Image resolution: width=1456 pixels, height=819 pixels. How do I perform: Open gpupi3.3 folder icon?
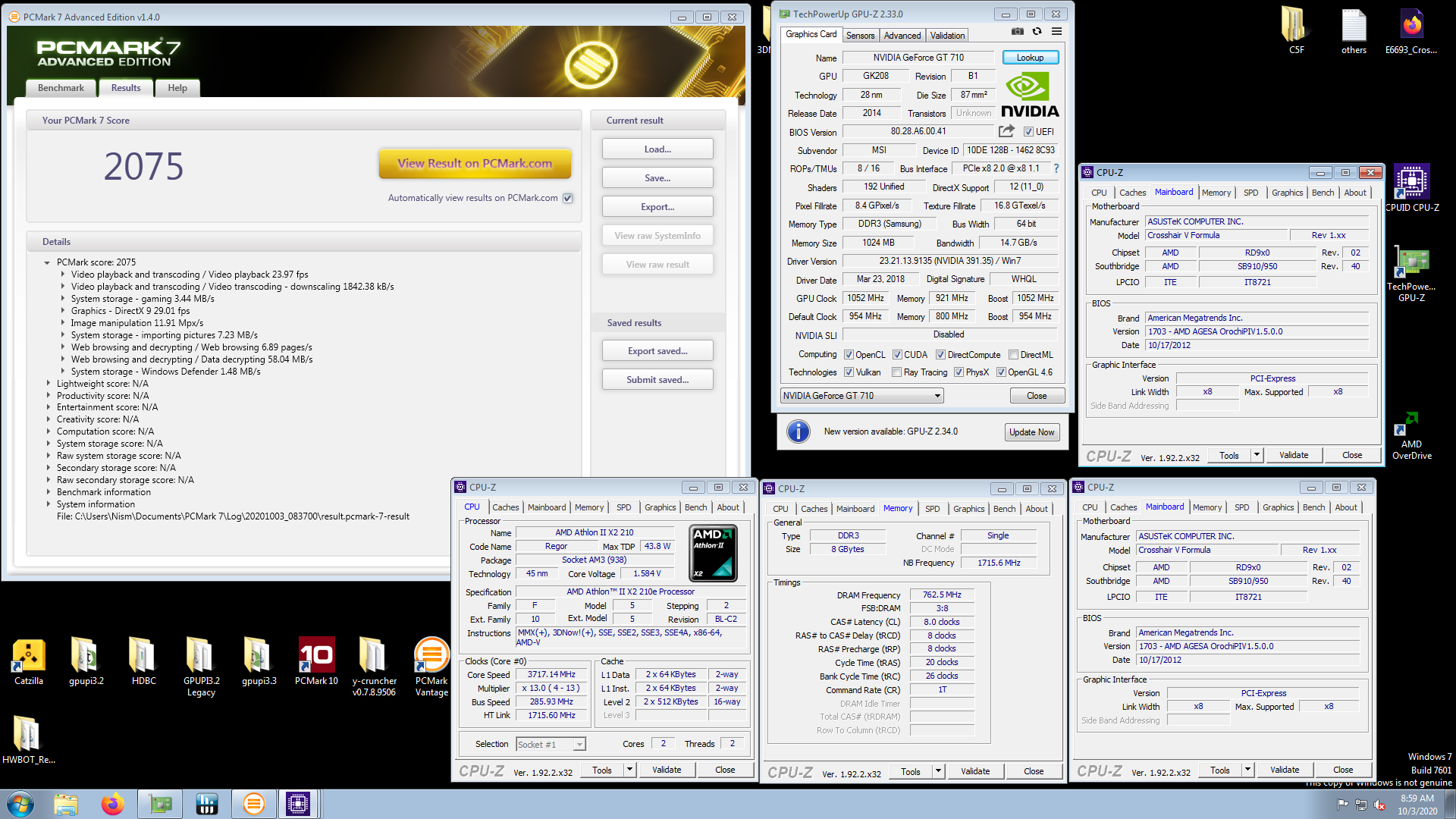point(259,661)
